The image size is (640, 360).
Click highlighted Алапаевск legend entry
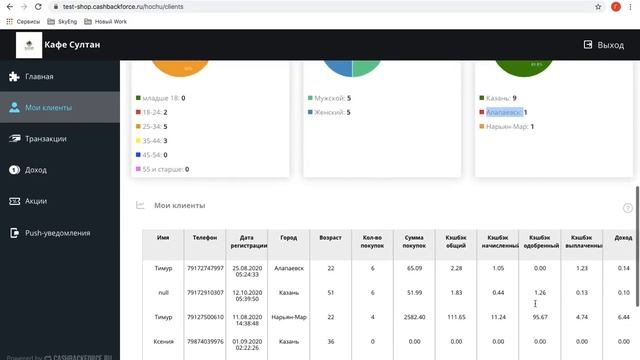pyautogui.click(x=504, y=112)
